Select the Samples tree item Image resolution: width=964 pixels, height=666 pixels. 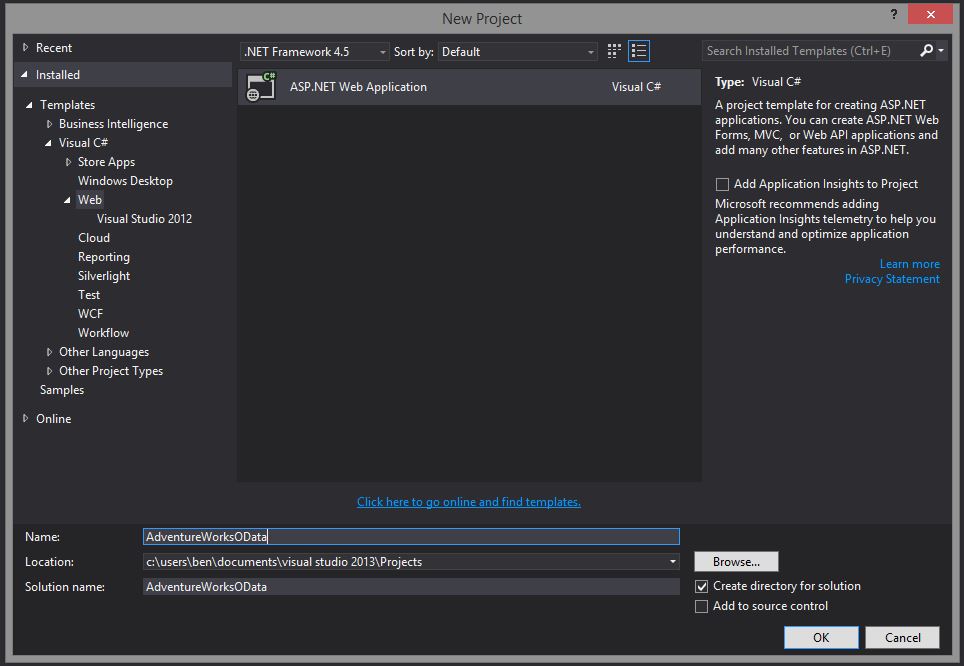[62, 390]
